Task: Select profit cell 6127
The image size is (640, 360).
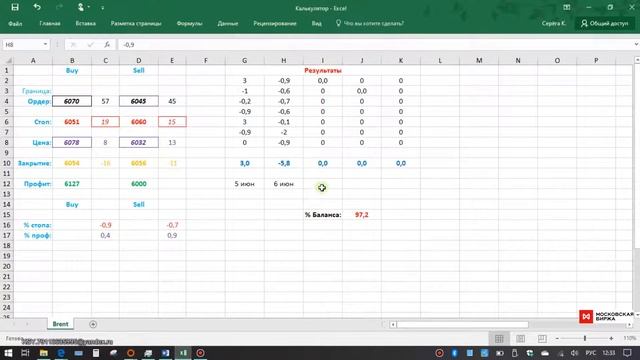Action: pyautogui.click(x=72, y=184)
